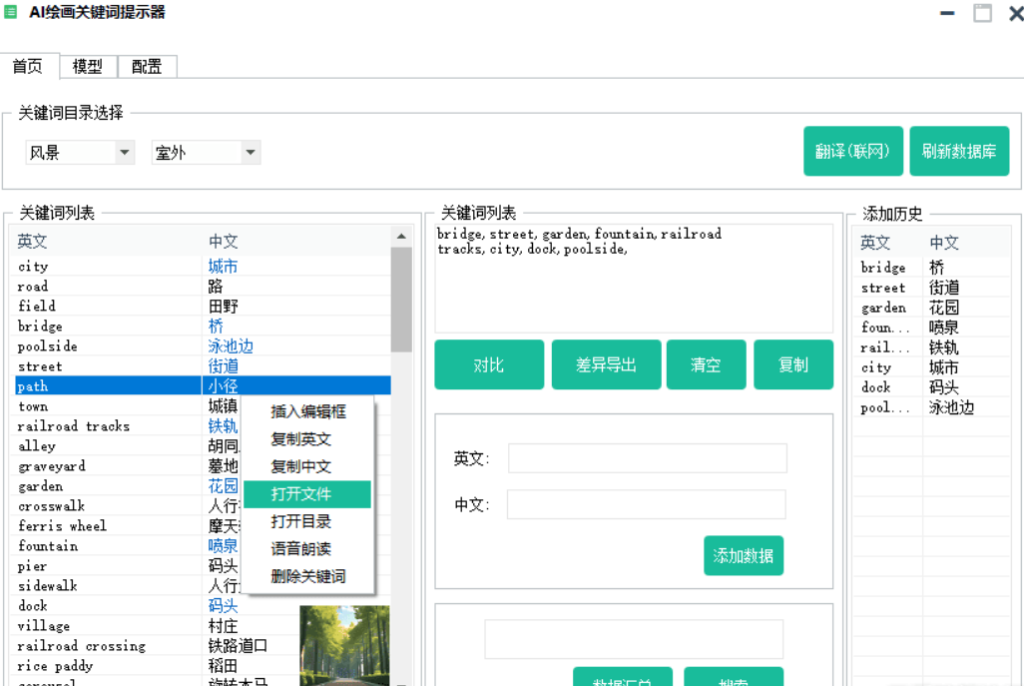Click the forest path preview thumbnail
Screen dimensions: 1024x686
coord(344,644)
